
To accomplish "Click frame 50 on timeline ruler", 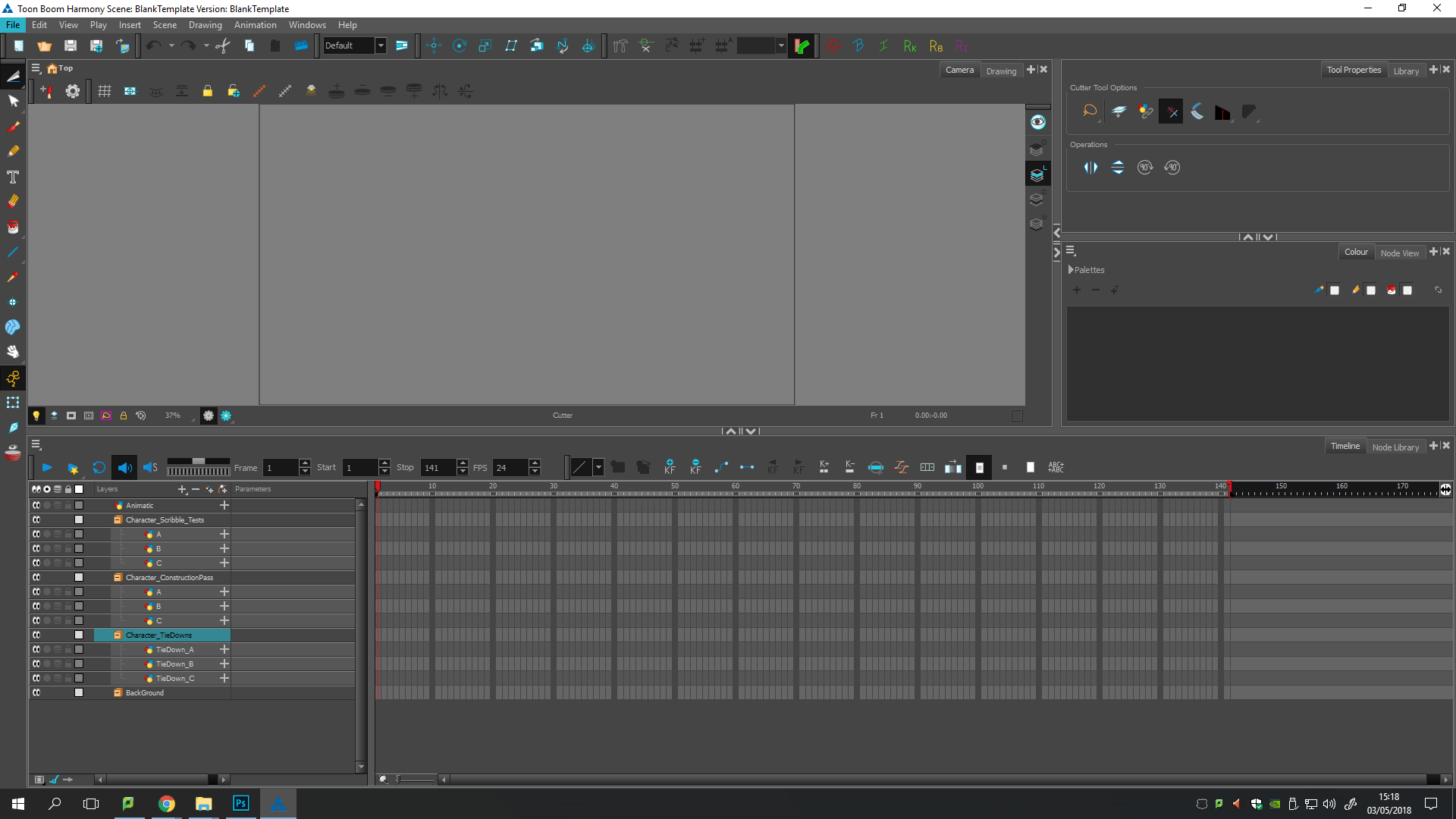I will pyautogui.click(x=675, y=488).
